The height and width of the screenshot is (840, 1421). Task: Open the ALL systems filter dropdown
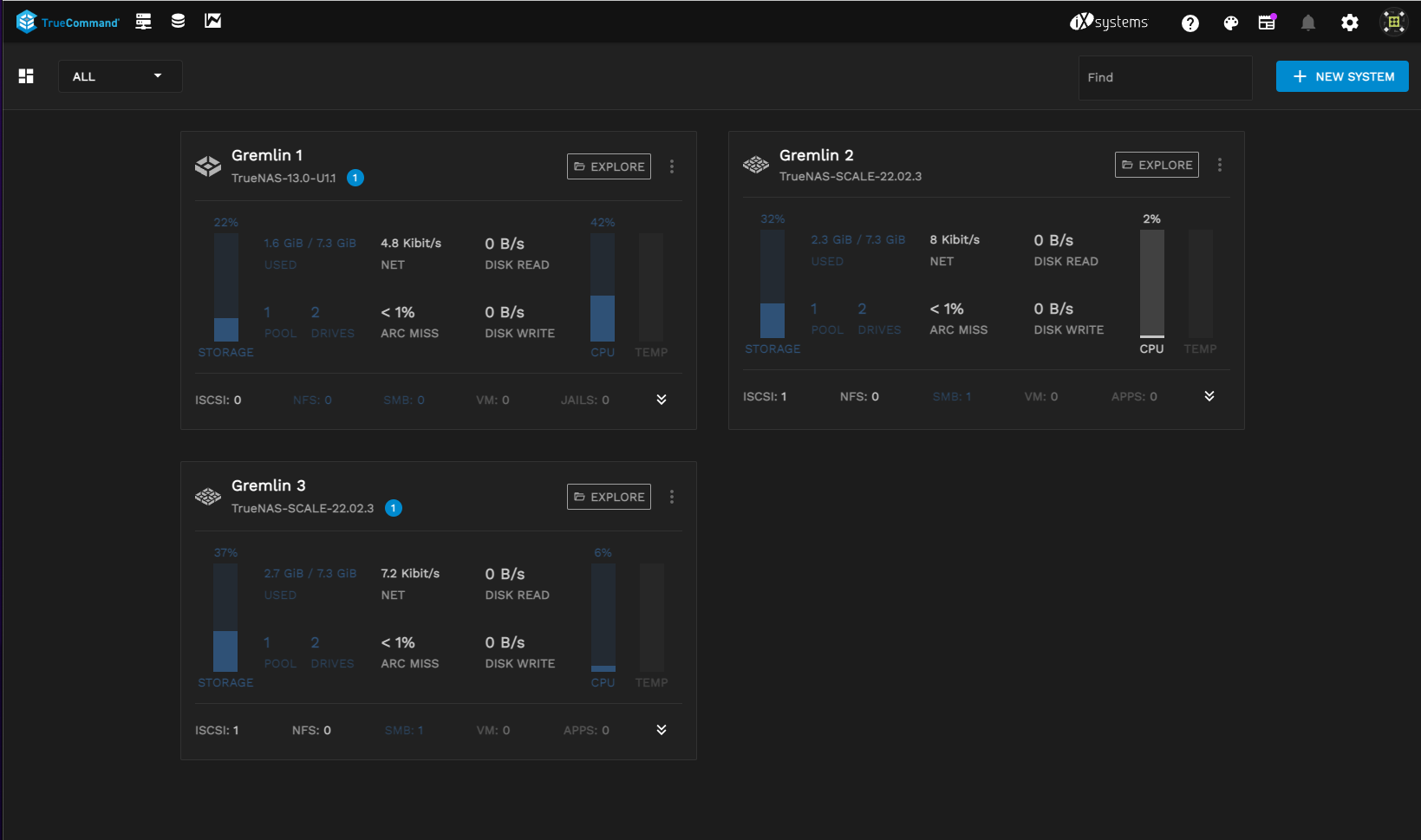click(120, 76)
